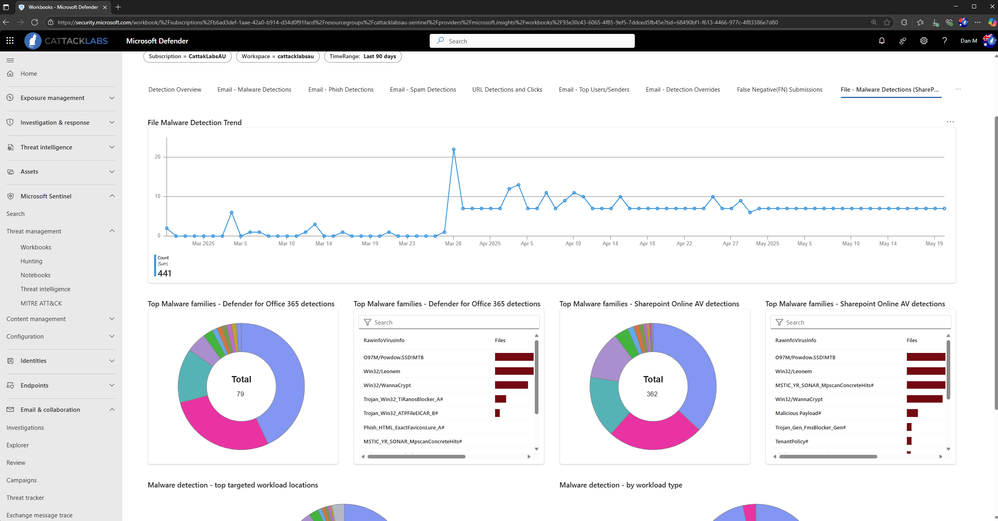Open the community people icon in header
This screenshot has width=998, height=521.
coord(903,41)
